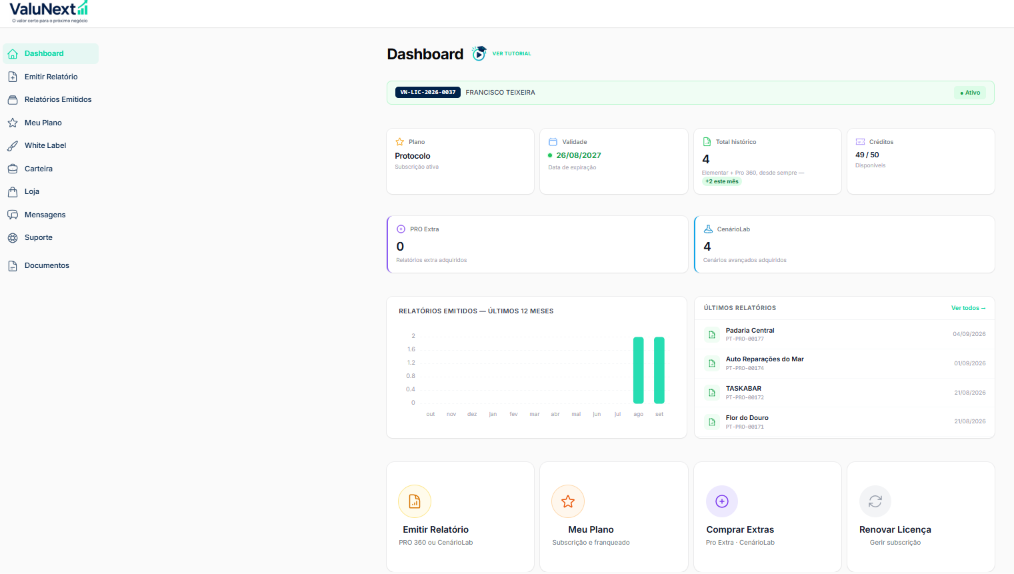Click the purple plus Comprar Extras icon
1014x574 pixels.
(x=722, y=501)
